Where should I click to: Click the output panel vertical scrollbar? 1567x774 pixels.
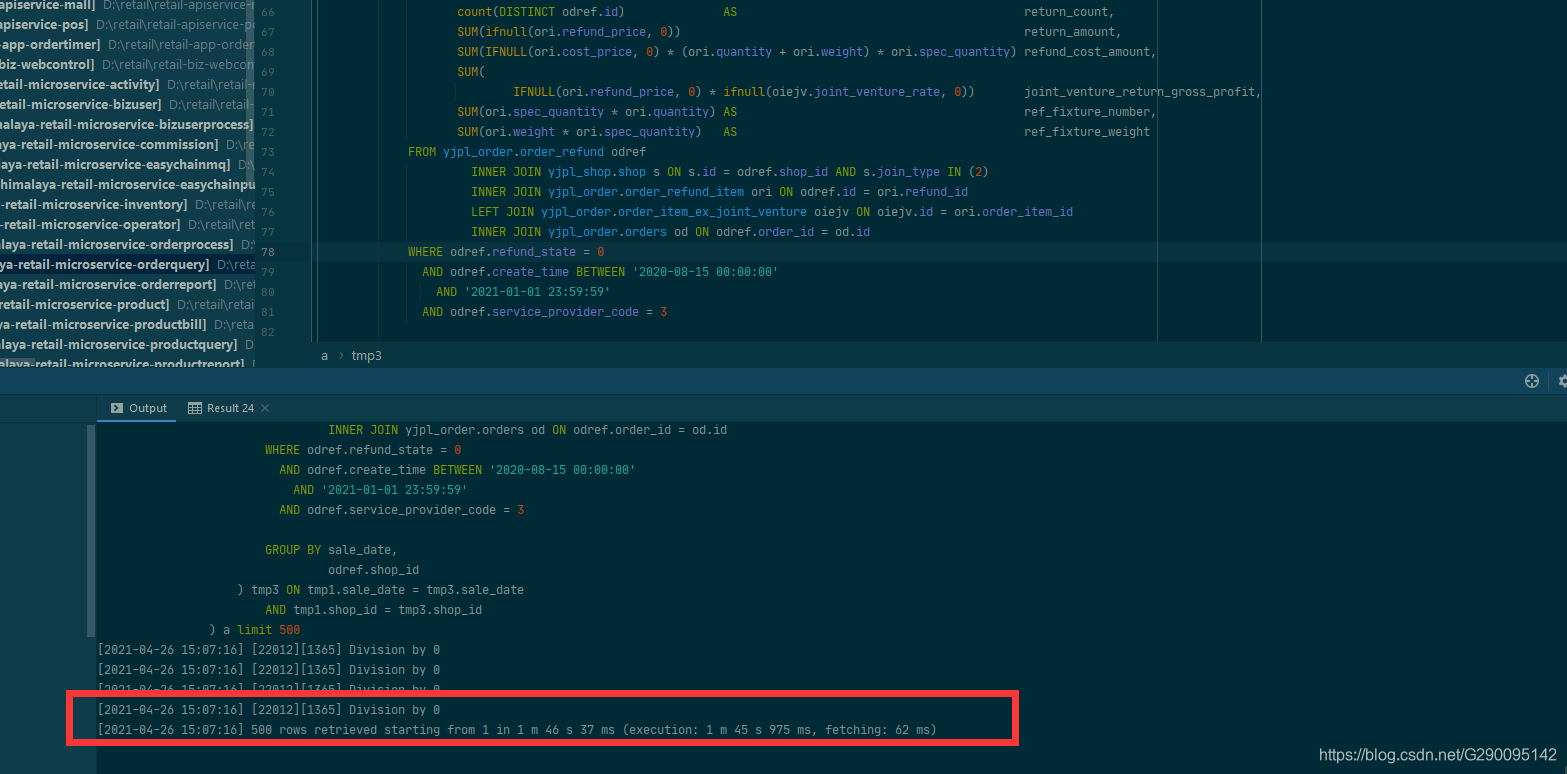tap(92, 530)
